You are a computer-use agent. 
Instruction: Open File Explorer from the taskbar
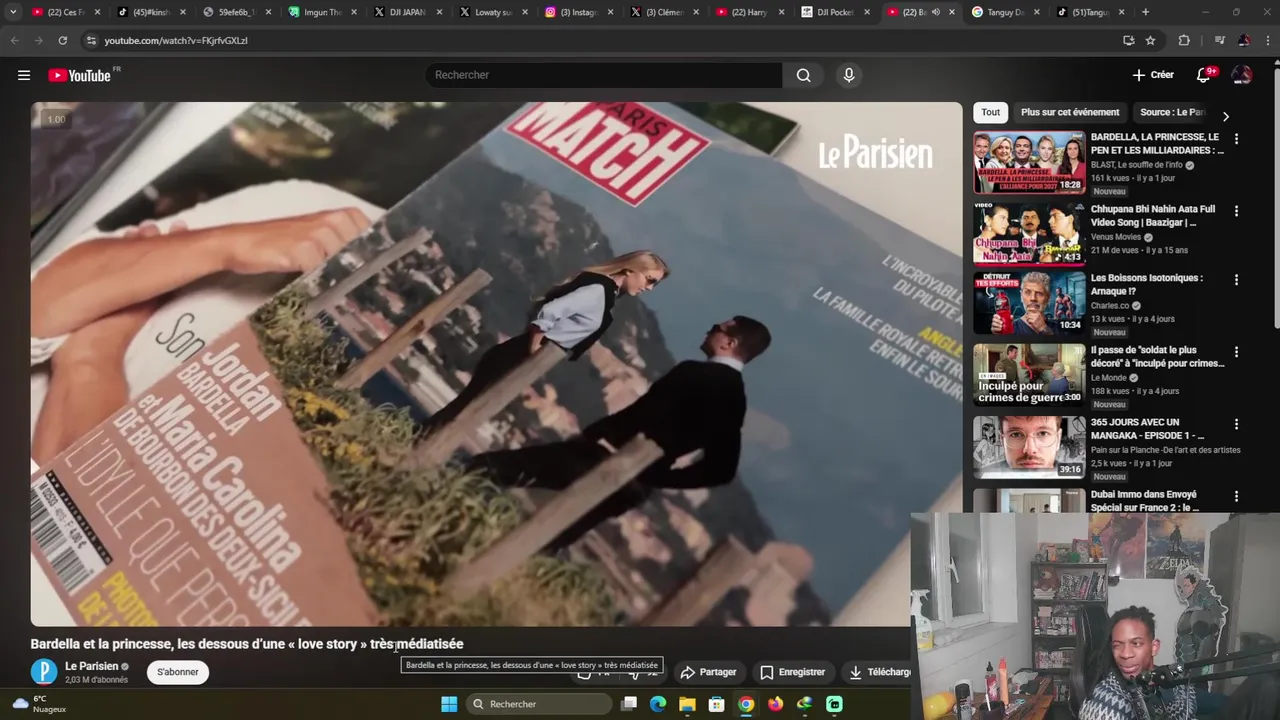click(x=687, y=704)
